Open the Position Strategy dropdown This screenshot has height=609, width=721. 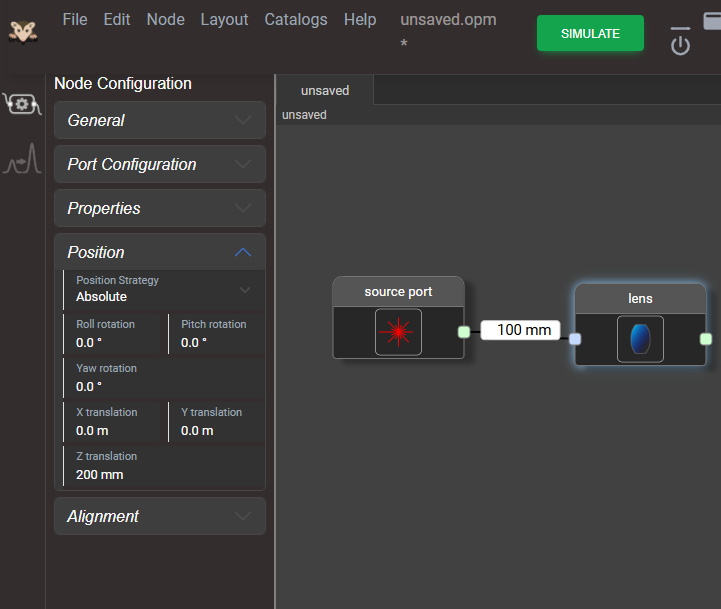point(164,290)
